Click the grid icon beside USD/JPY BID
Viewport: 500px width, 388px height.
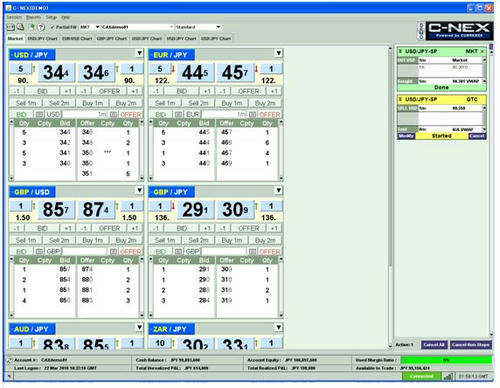(39, 114)
